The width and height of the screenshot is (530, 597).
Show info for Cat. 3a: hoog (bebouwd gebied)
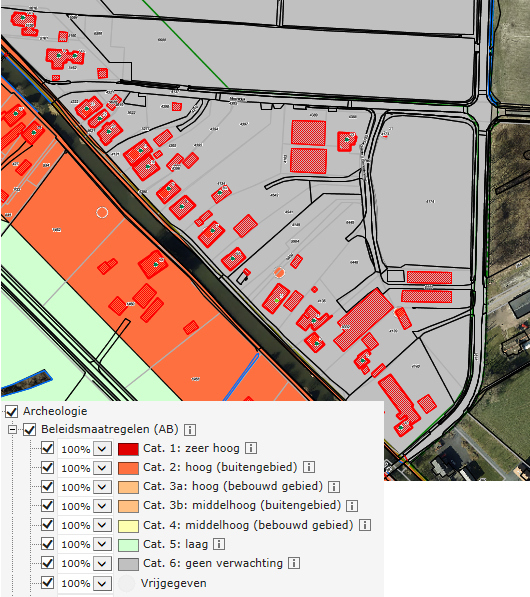click(334, 487)
